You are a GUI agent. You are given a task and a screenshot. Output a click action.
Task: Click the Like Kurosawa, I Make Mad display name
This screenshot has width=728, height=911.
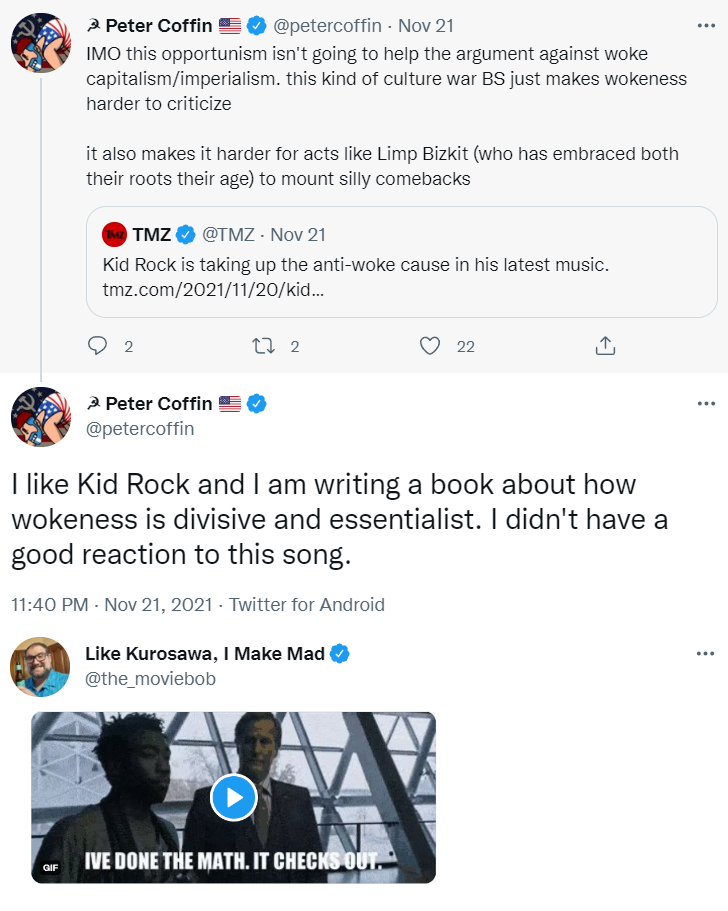[205, 654]
